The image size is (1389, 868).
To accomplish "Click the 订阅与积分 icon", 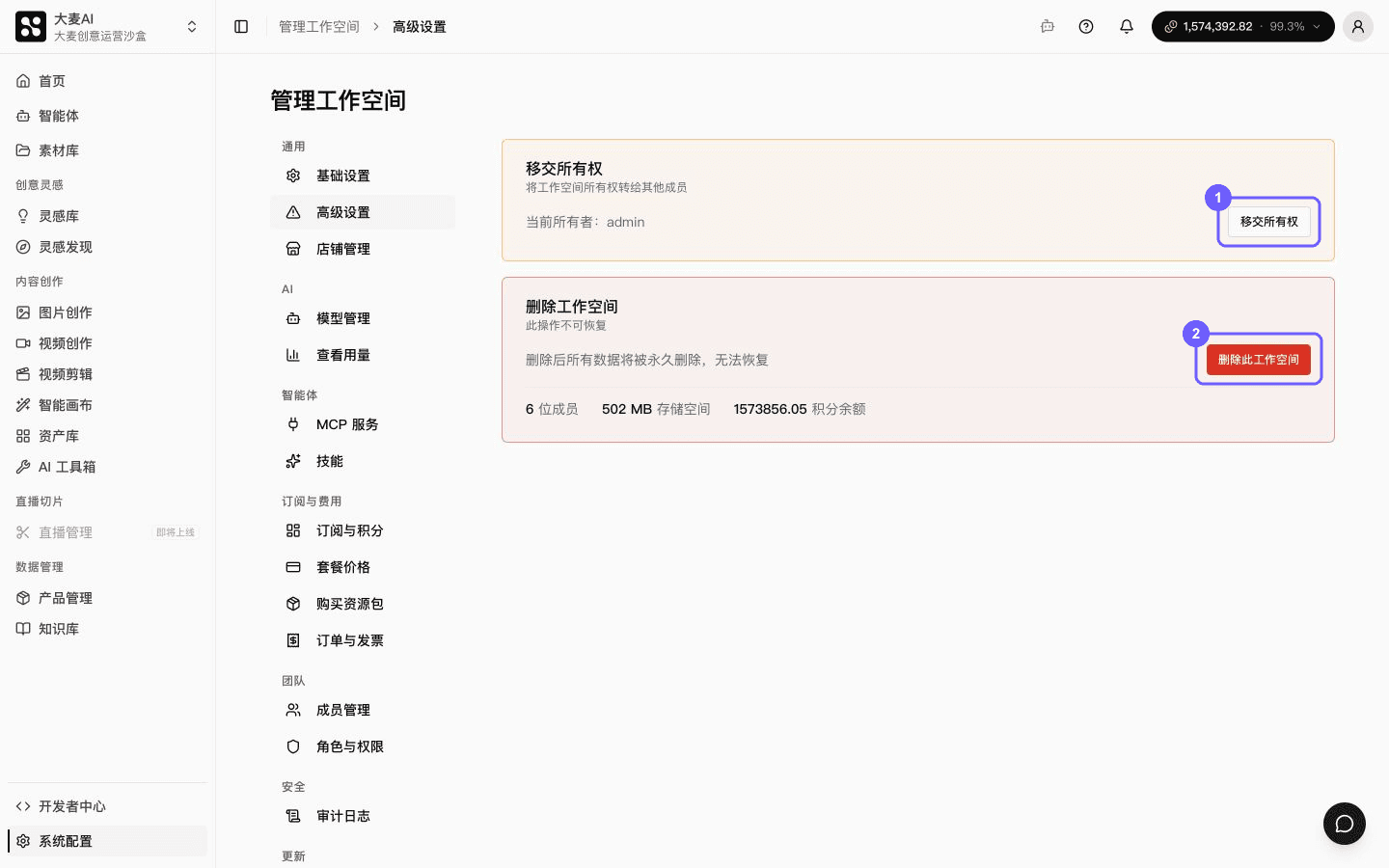I will 293,530.
